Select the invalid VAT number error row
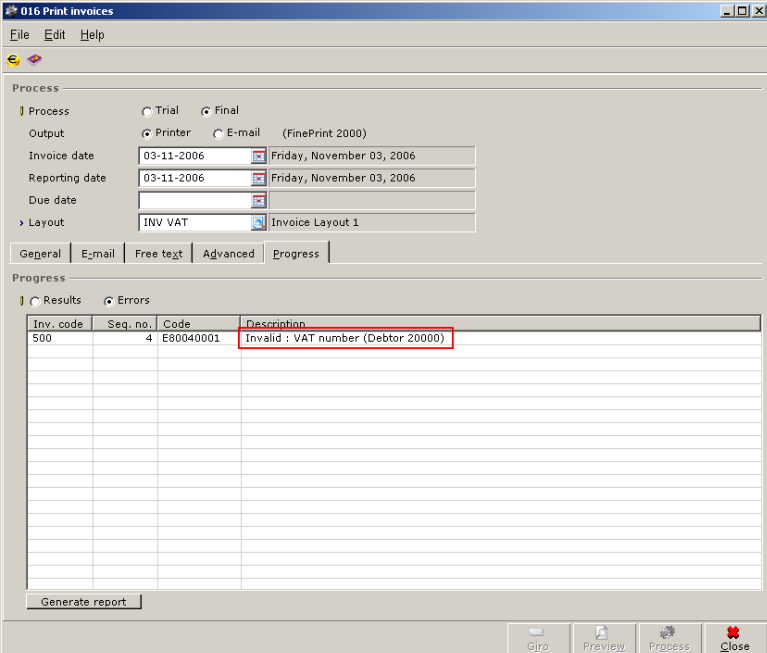767x653 pixels. click(345, 338)
